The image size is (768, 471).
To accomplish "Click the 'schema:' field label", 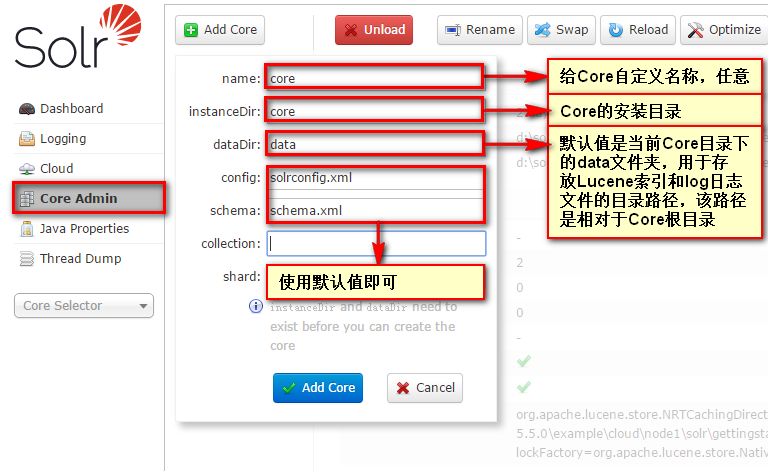I will click(236, 211).
